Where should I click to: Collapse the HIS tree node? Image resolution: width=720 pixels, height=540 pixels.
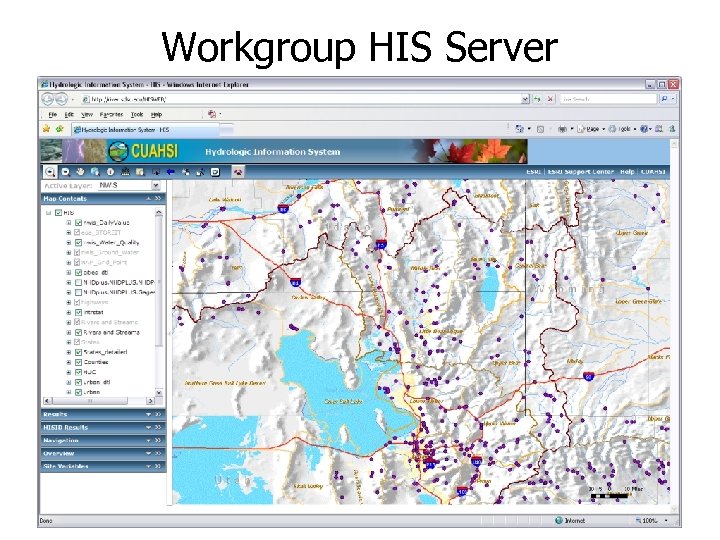(x=48, y=213)
